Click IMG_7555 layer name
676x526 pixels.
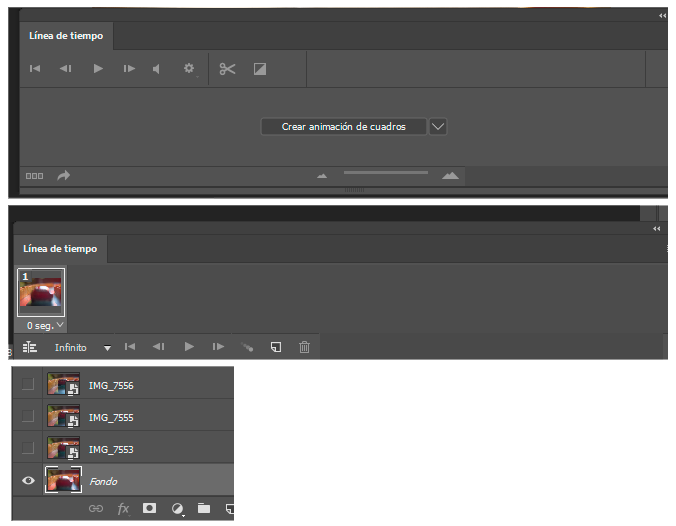(x=111, y=417)
